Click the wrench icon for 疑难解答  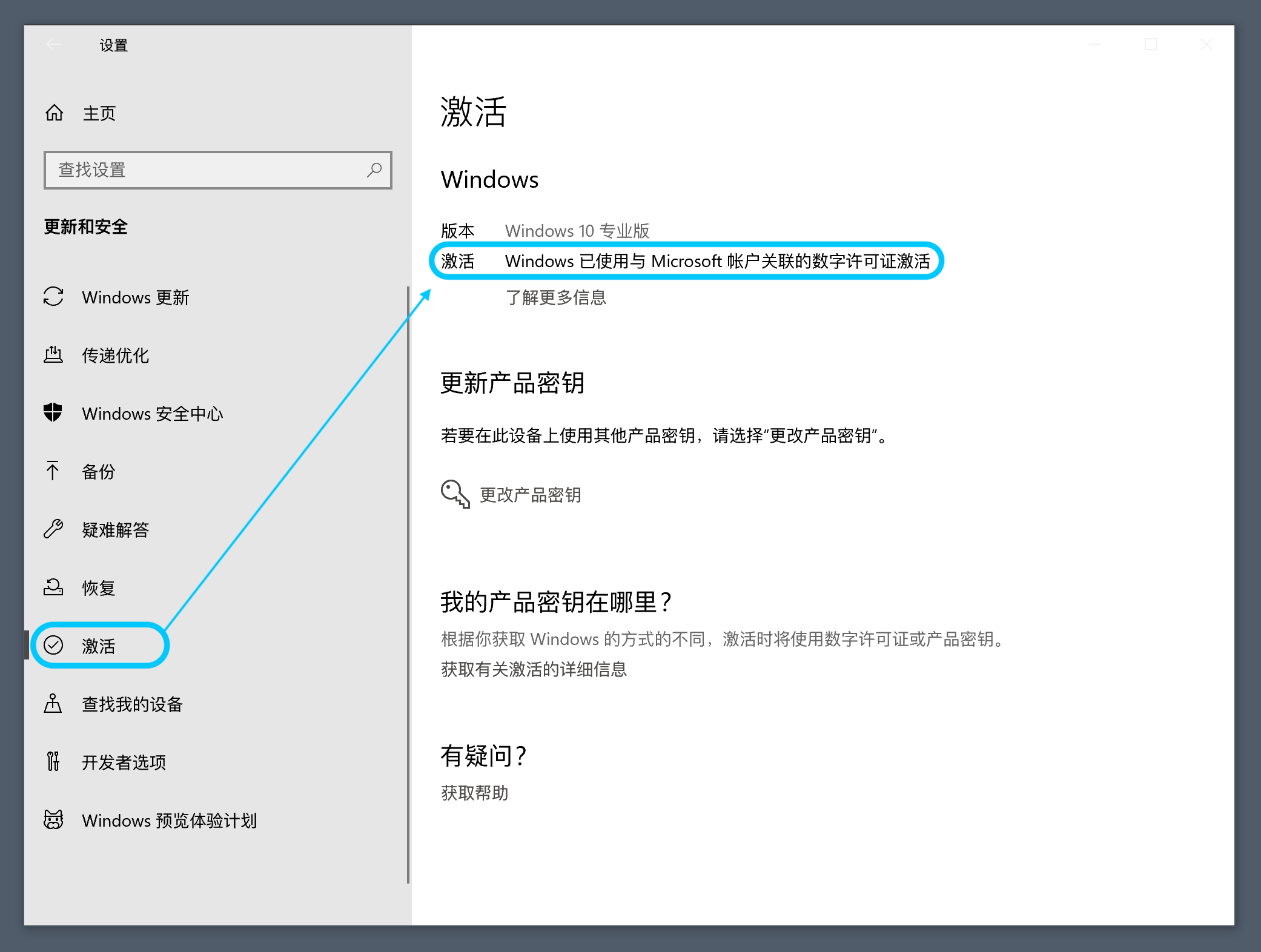tap(53, 529)
